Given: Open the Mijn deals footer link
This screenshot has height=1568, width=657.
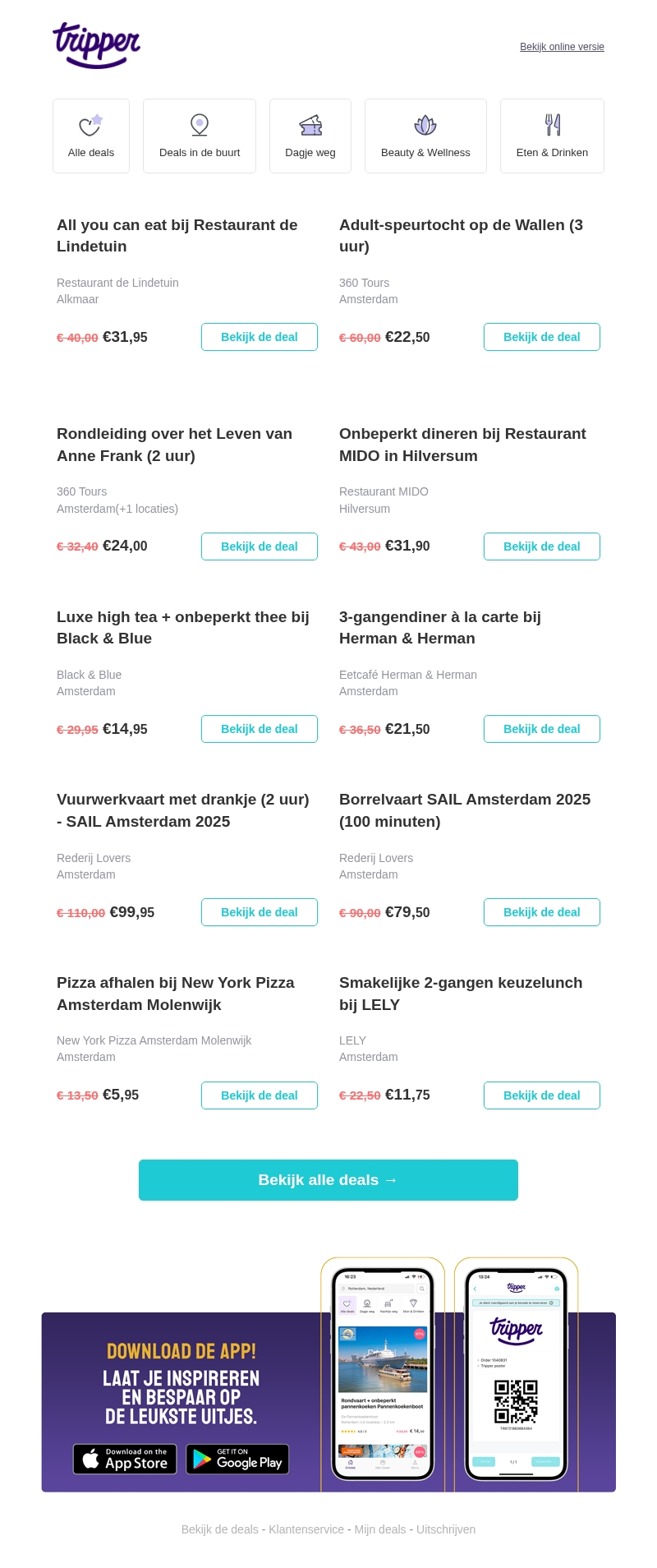Looking at the screenshot, I should coord(380,1529).
